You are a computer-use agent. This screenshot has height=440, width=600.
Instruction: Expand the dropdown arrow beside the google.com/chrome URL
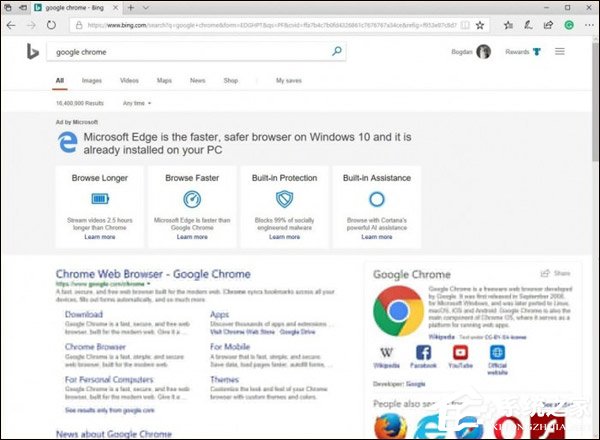tap(148, 284)
